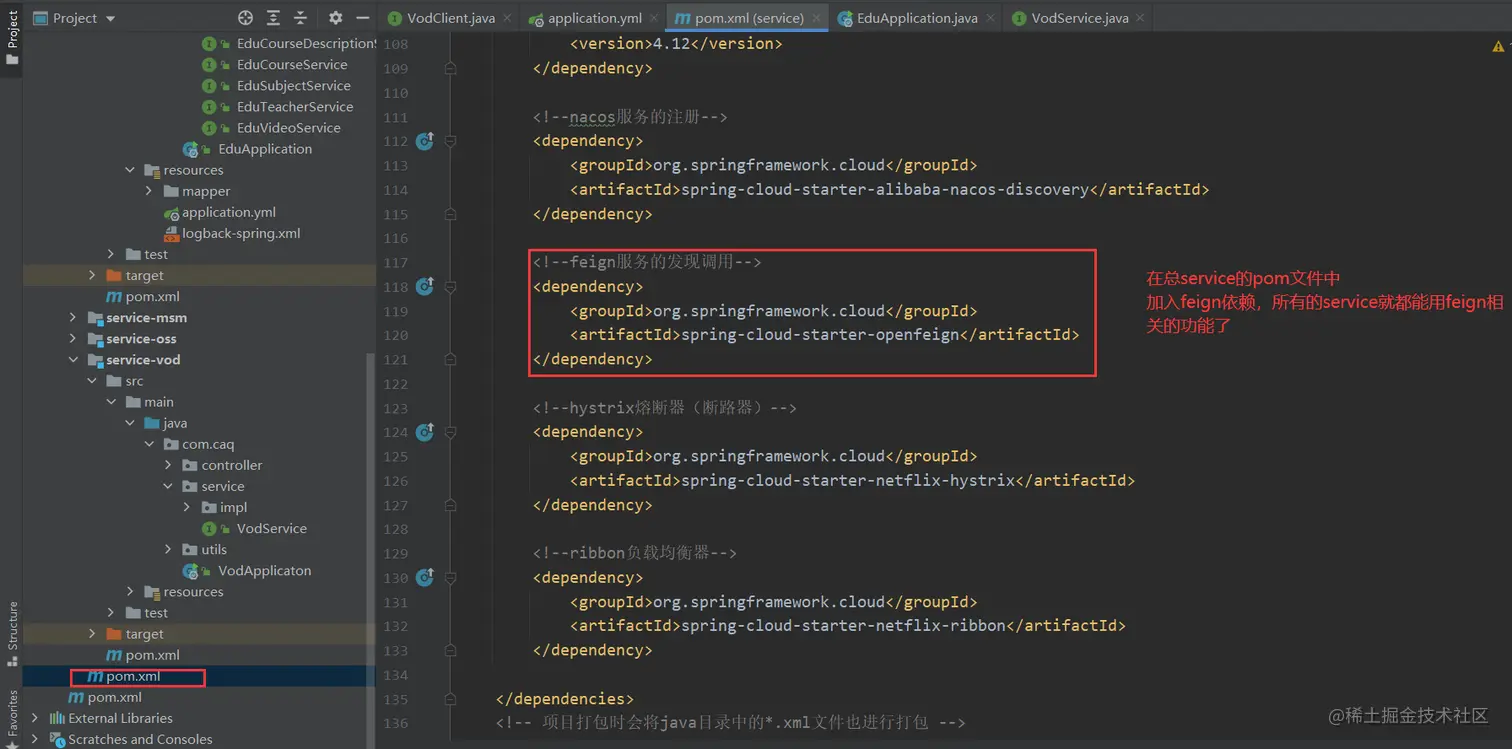This screenshot has height=749, width=1512.
Task: Click the Locate/Select Opened File icon
Action: pyautogui.click(x=246, y=18)
